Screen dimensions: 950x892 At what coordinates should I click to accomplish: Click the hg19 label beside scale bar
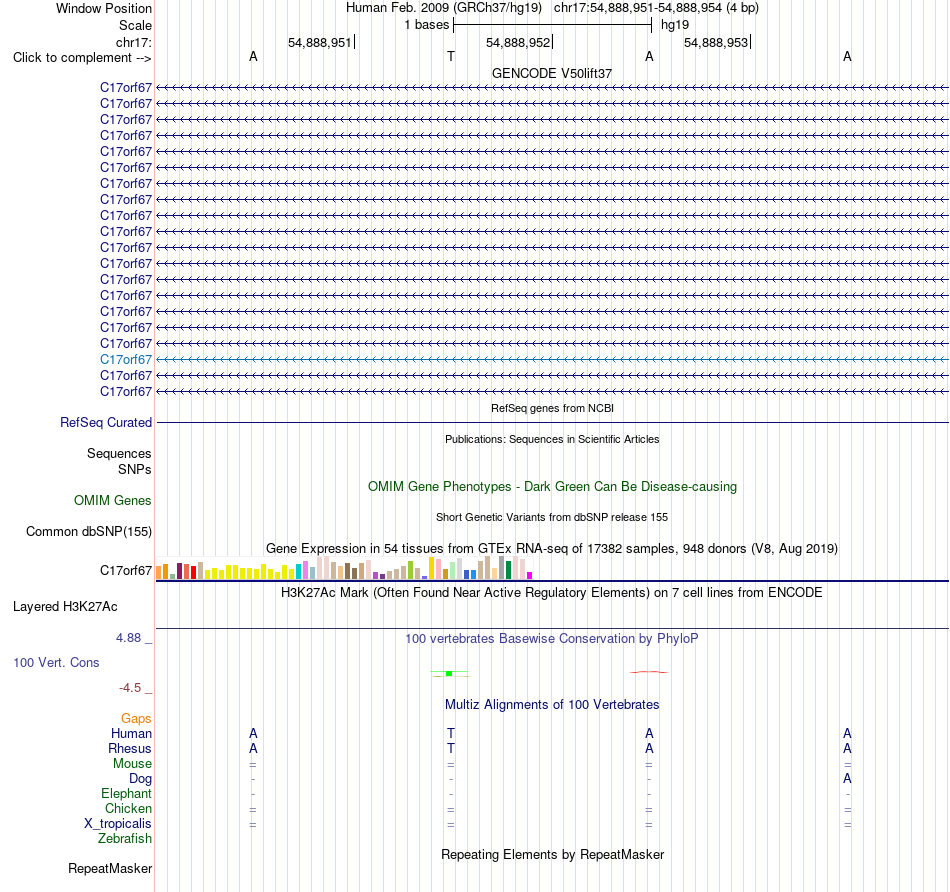(x=675, y=25)
